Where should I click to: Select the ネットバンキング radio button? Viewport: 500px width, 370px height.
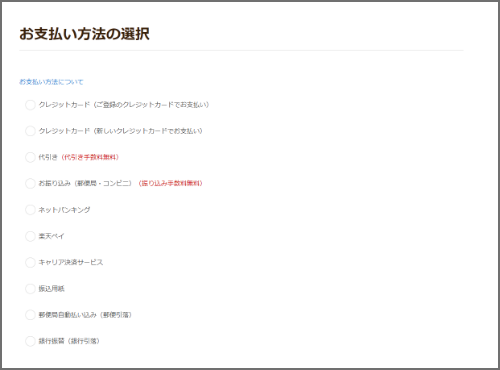[x=30, y=210]
